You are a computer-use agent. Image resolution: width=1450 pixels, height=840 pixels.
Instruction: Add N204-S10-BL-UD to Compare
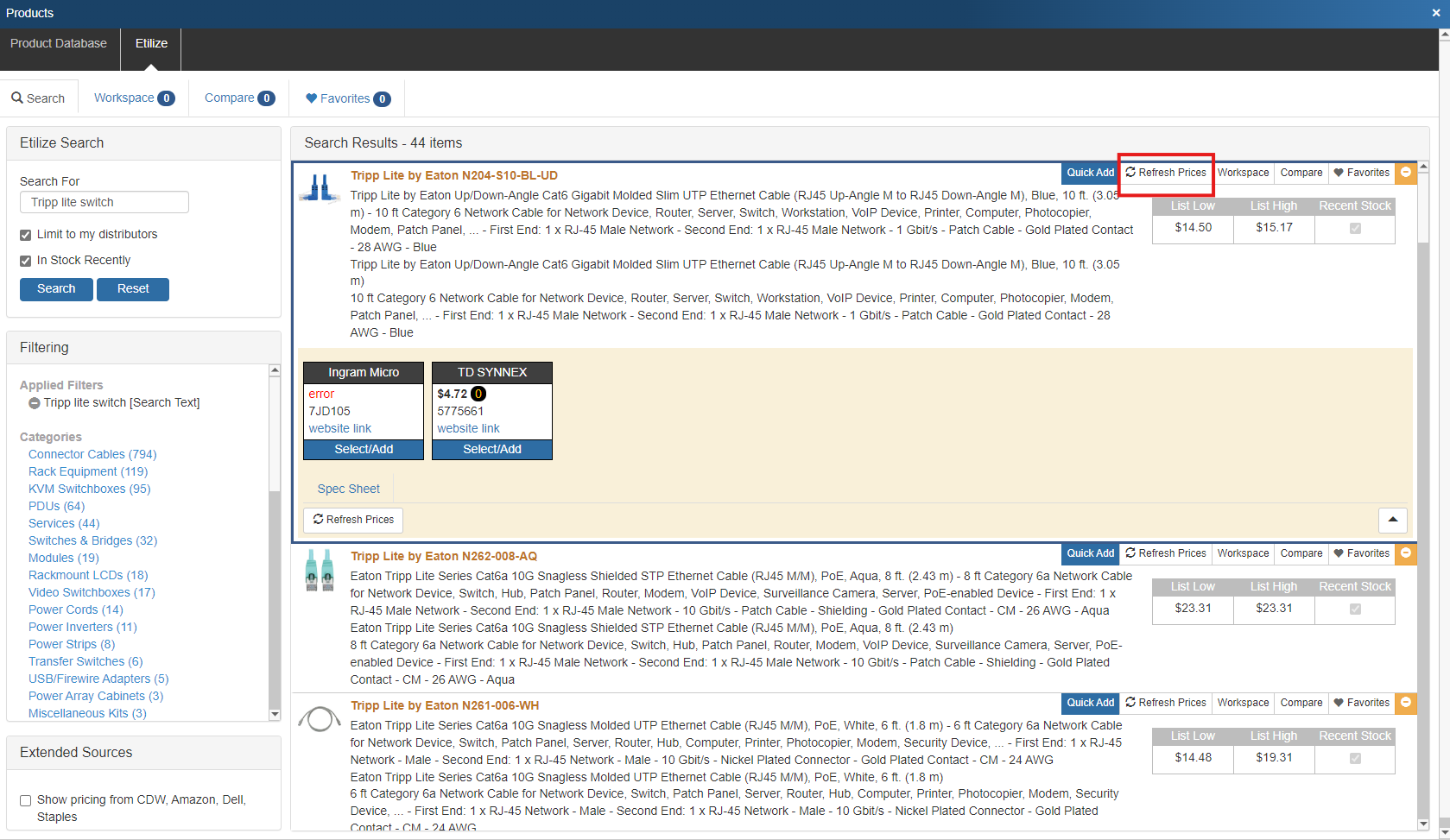tap(1301, 173)
